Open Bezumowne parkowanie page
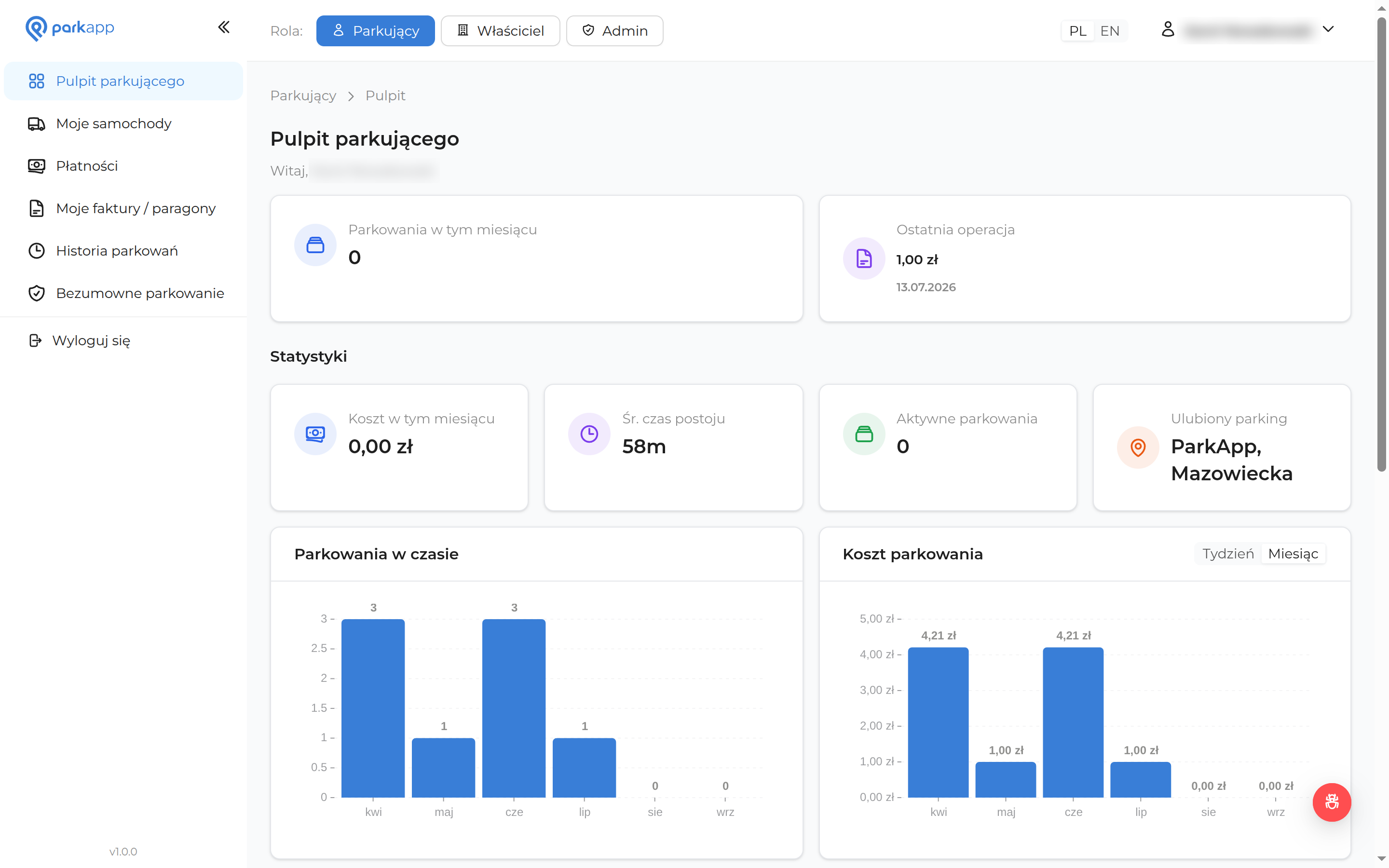 pyautogui.click(x=123, y=293)
